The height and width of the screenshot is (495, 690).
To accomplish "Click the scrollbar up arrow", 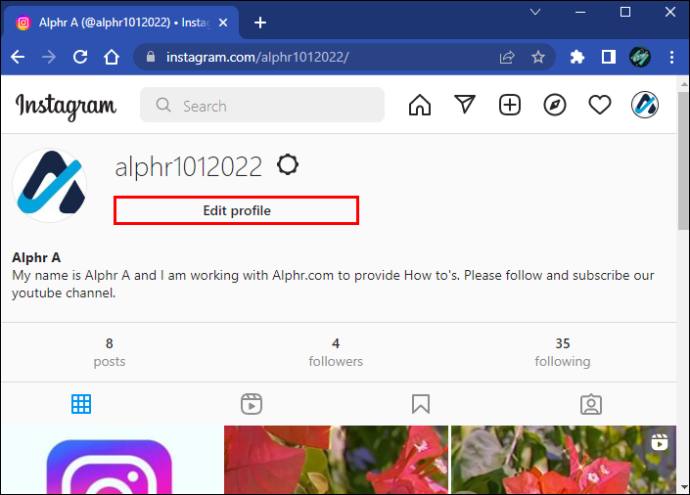I will coord(684,83).
